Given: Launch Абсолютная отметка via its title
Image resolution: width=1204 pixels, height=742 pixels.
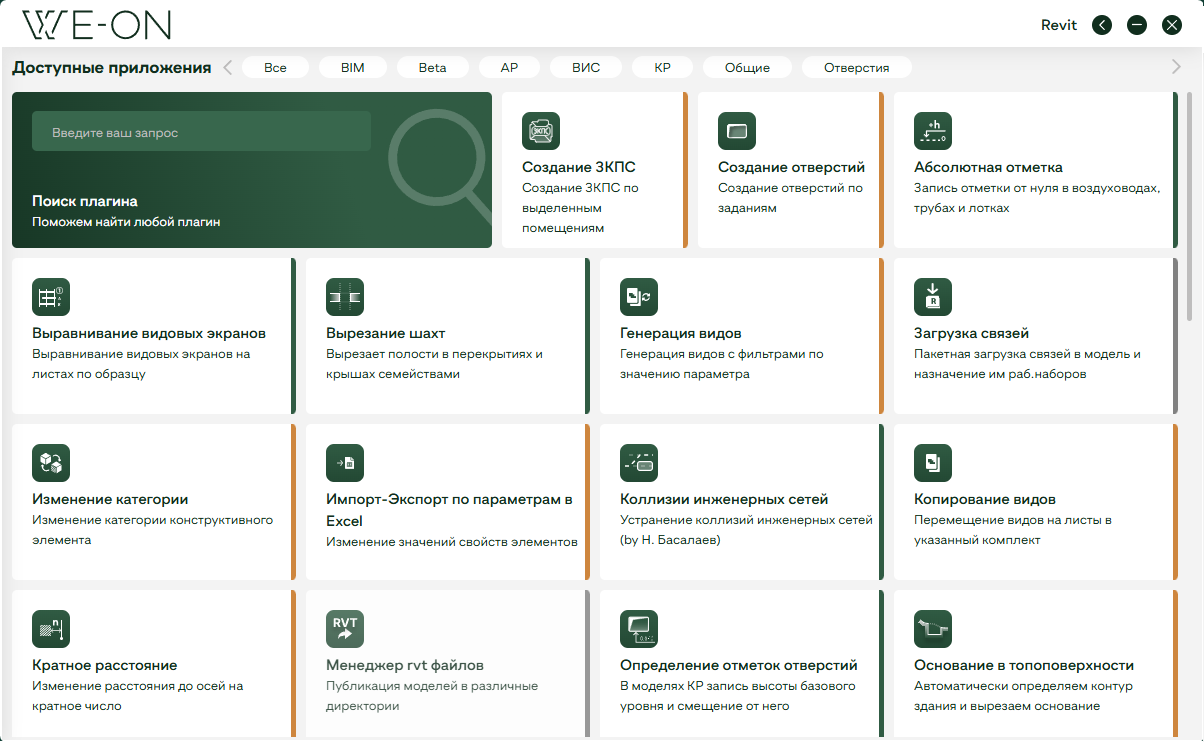Looking at the screenshot, I should (x=988, y=167).
